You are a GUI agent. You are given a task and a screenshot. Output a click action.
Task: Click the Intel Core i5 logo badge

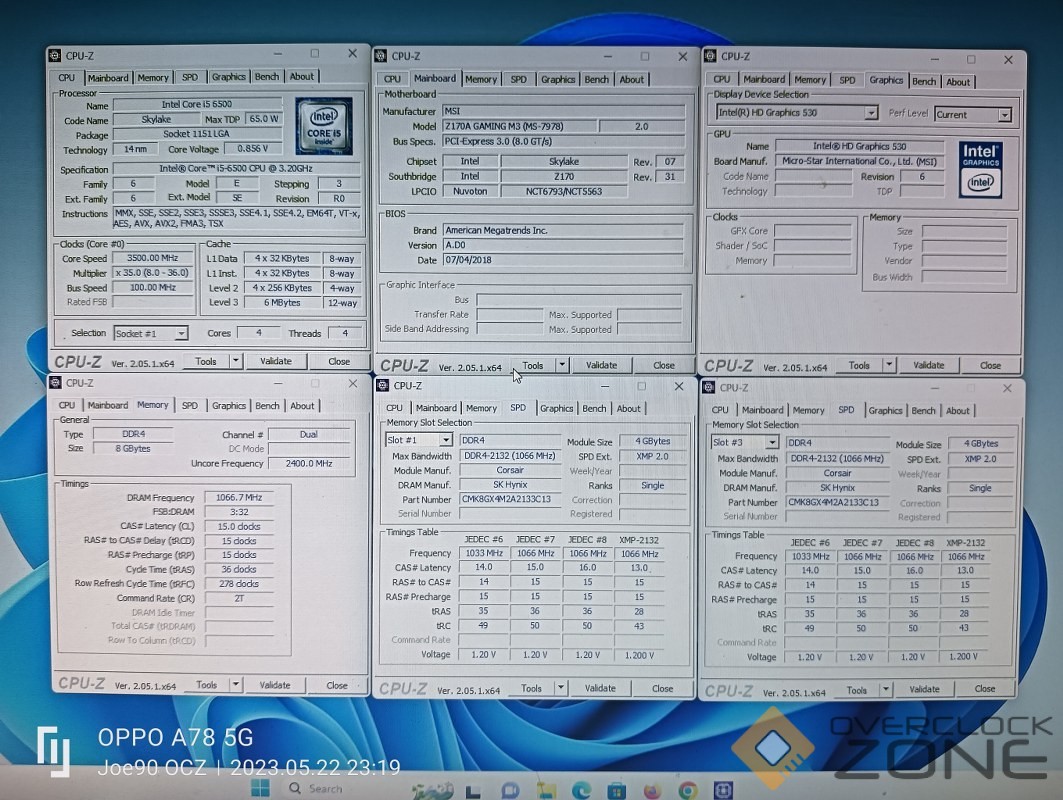[x=323, y=125]
